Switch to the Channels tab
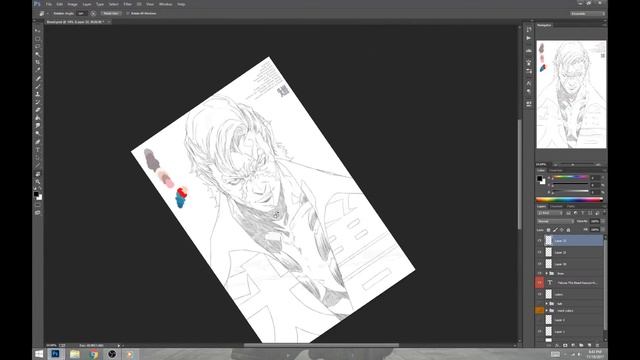The height and width of the screenshot is (360, 640). tap(556, 207)
